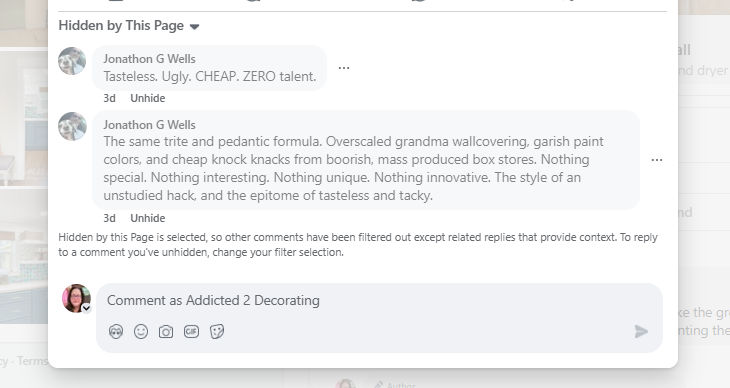
Task: Insert an emoji with the smiley icon
Action: (141, 331)
